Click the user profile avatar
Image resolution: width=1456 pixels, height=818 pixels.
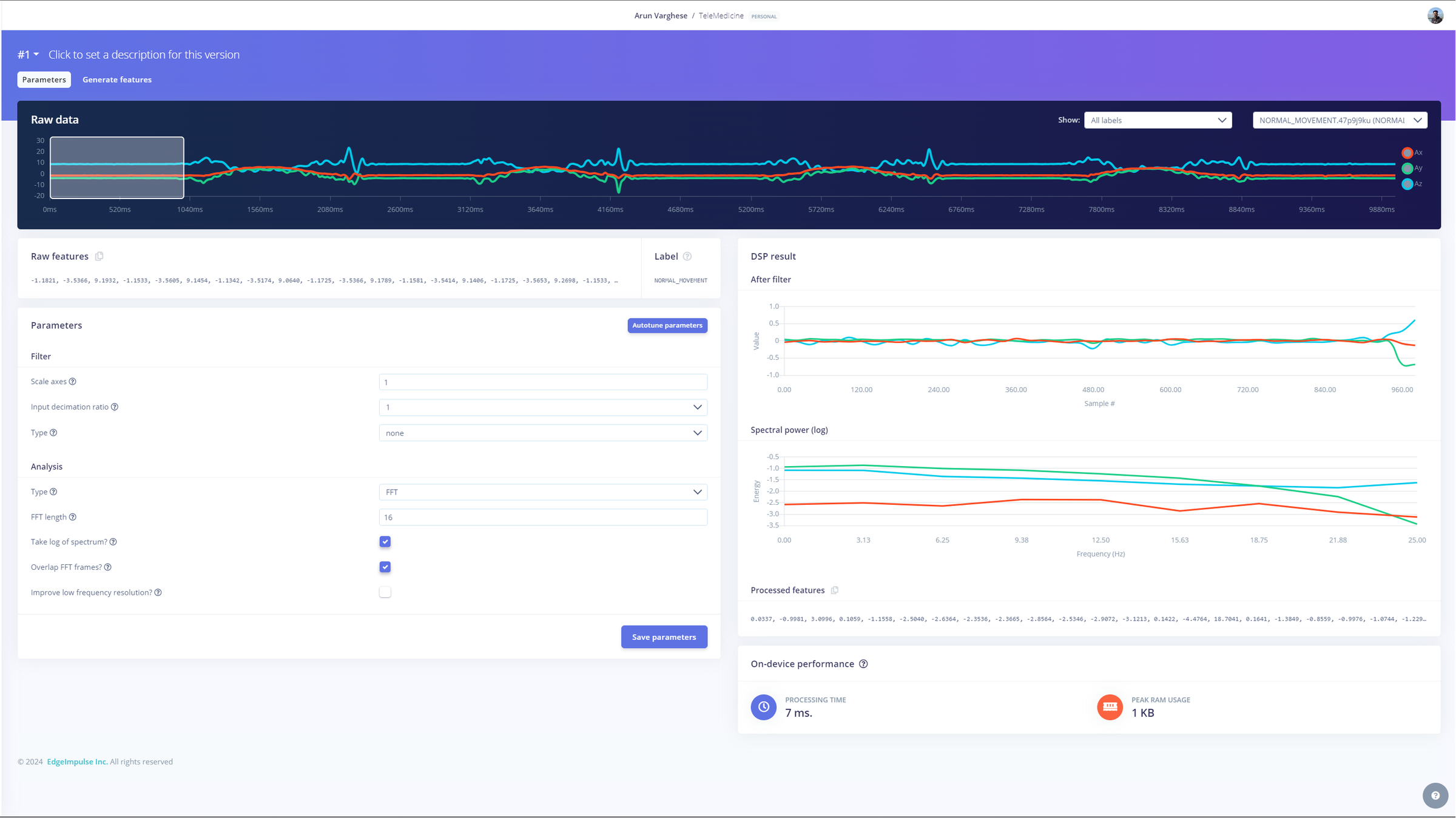pos(1435,16)
